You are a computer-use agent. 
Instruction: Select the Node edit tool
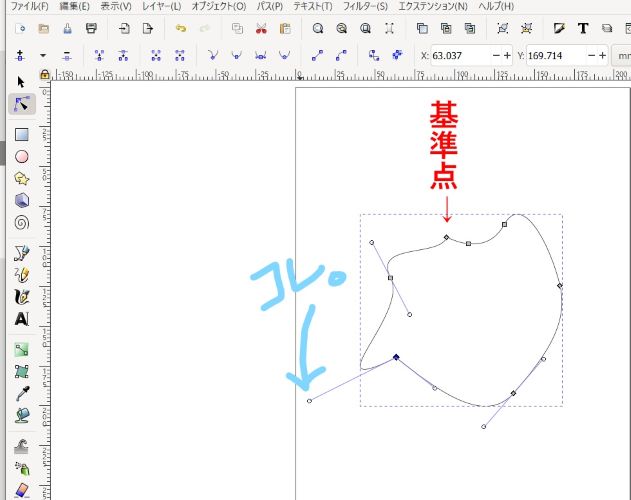point(22,104)
